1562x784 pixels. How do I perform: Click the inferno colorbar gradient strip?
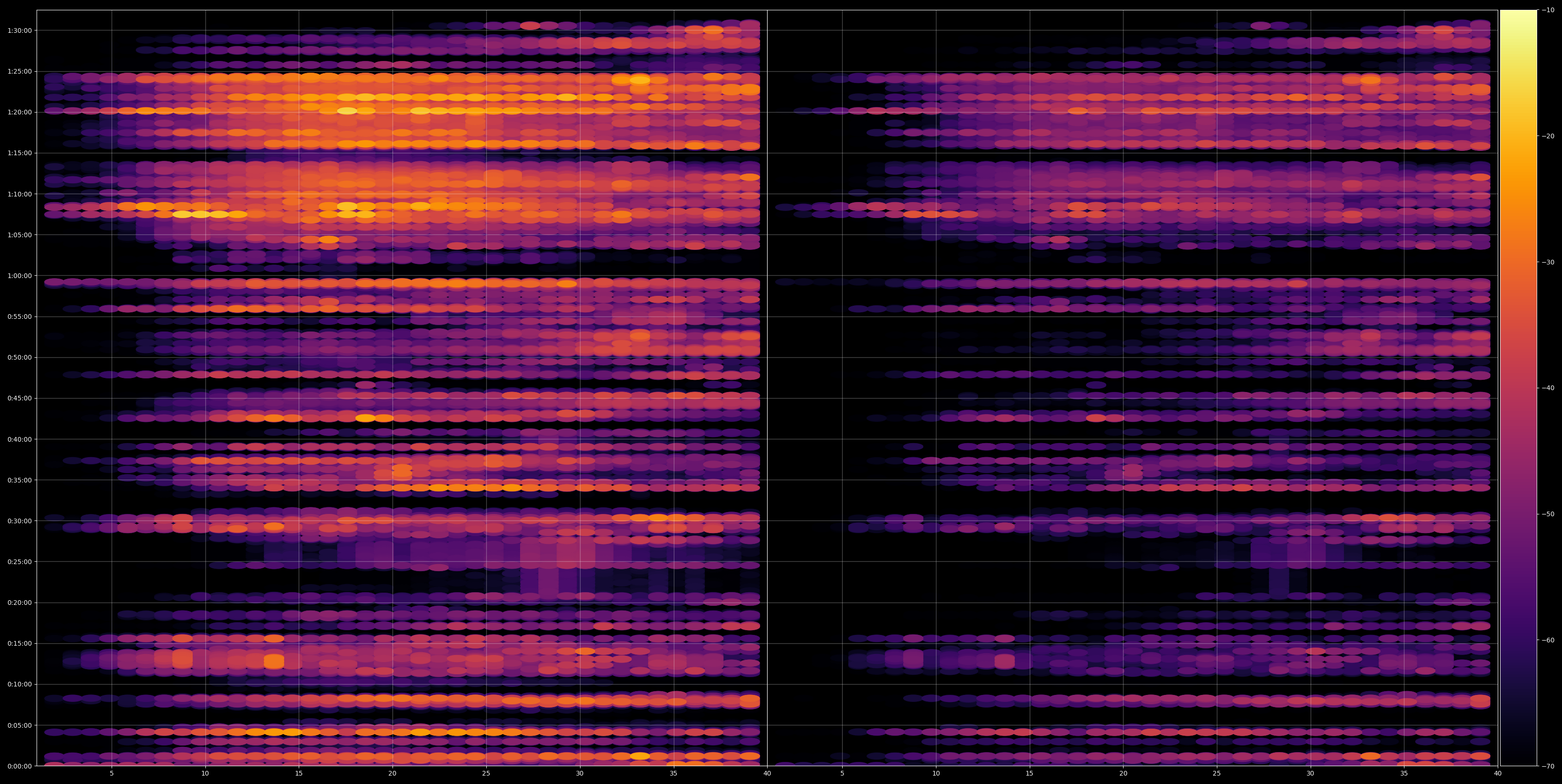coord(1518,388)
